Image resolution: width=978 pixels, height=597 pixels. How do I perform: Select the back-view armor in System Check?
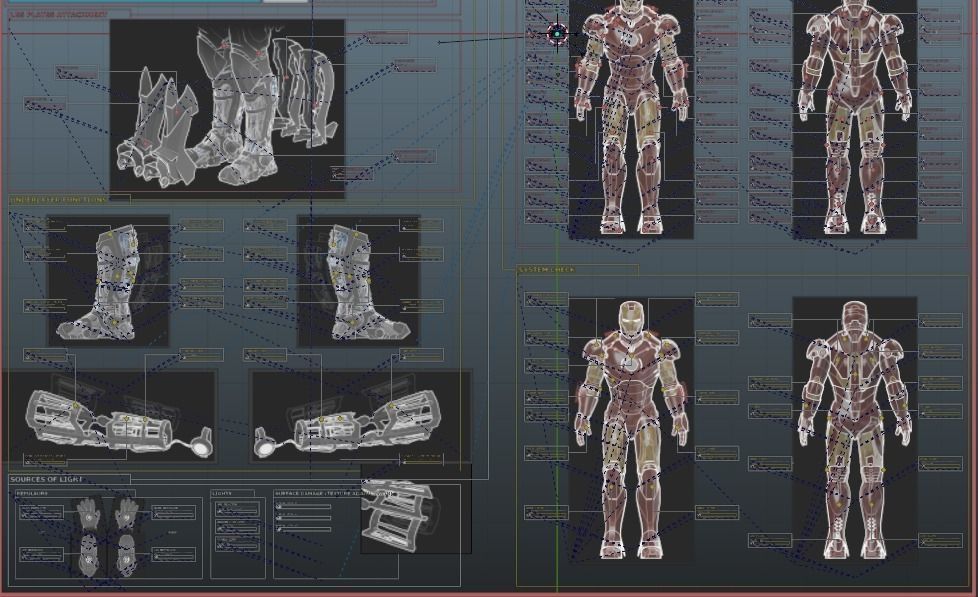pyautogui.click(x=855, y=429)
